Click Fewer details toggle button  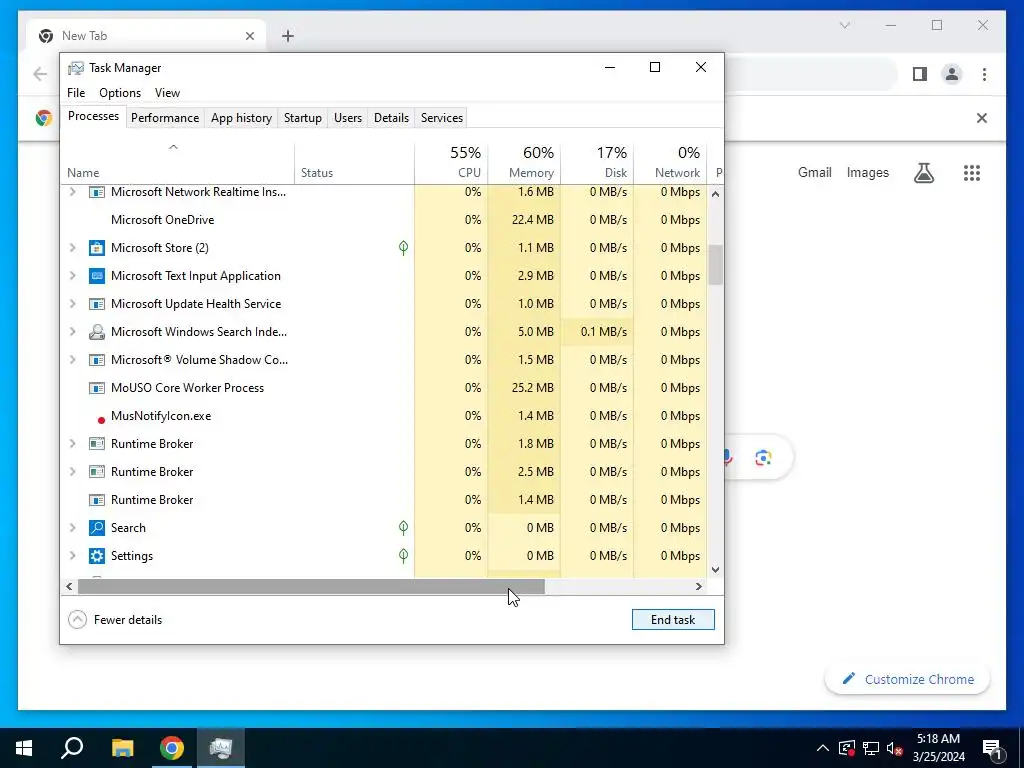(x=115, y=620)
